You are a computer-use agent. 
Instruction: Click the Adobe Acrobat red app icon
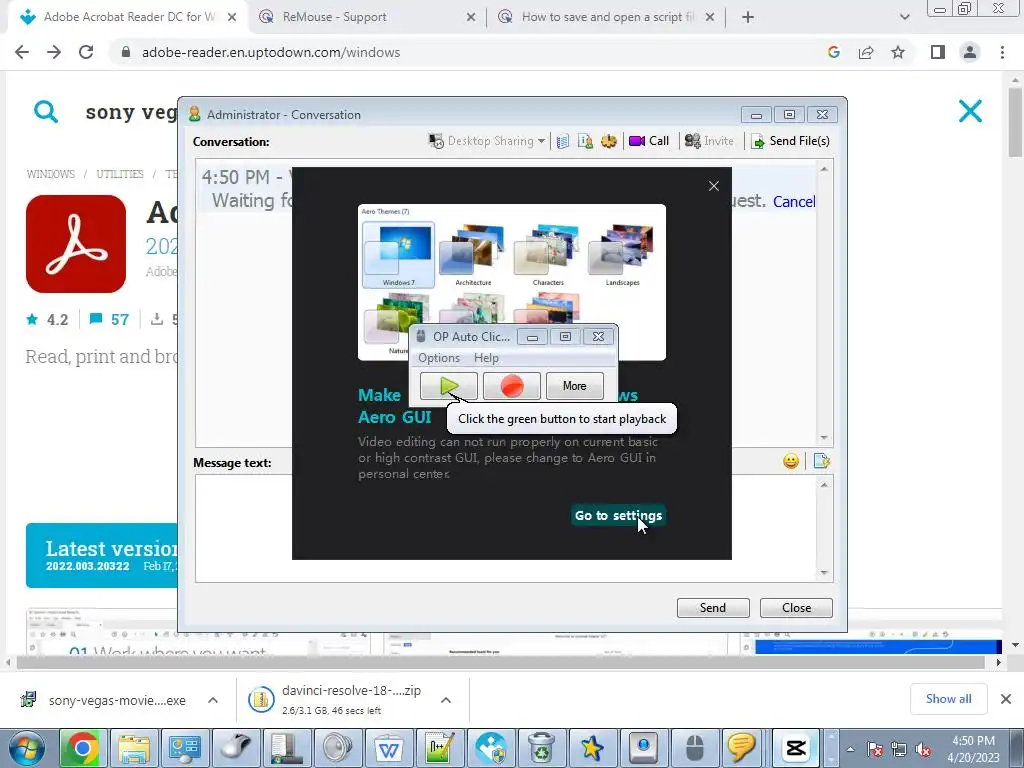(76, 244)
